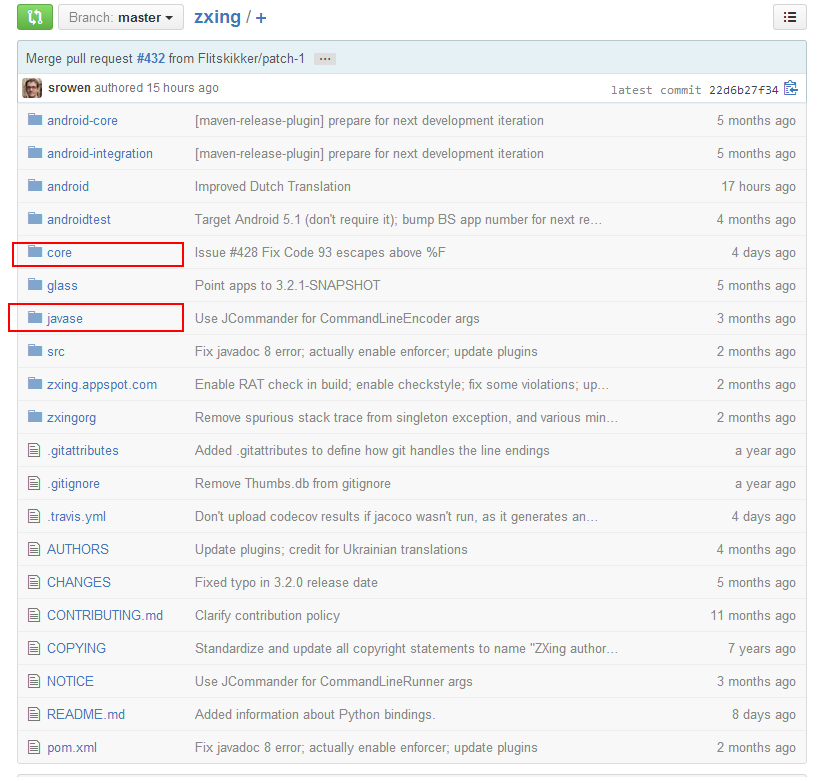Click the list view icon button
The width and height of the screenshot is (817, 777).
pos(790,17)
